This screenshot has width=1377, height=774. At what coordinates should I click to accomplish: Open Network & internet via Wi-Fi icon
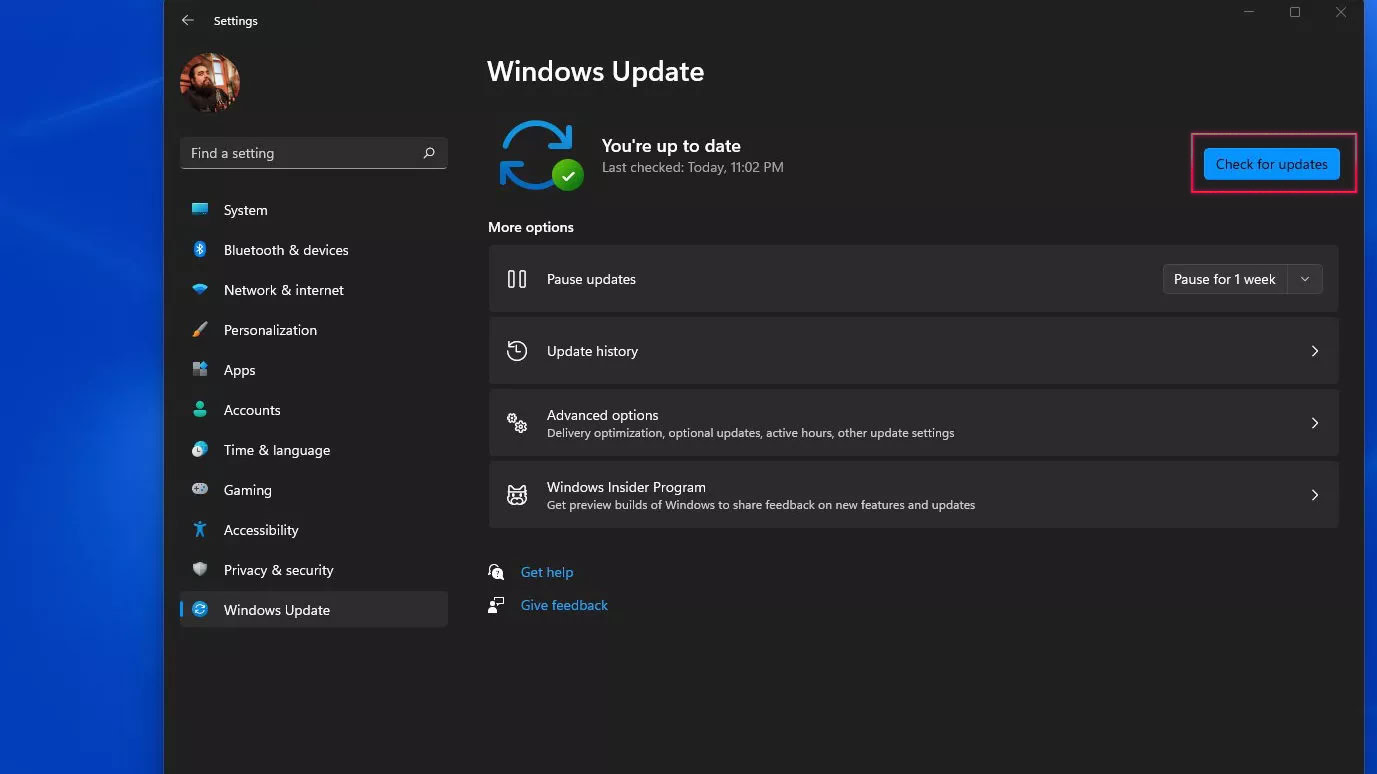click(x=200, y=290)
